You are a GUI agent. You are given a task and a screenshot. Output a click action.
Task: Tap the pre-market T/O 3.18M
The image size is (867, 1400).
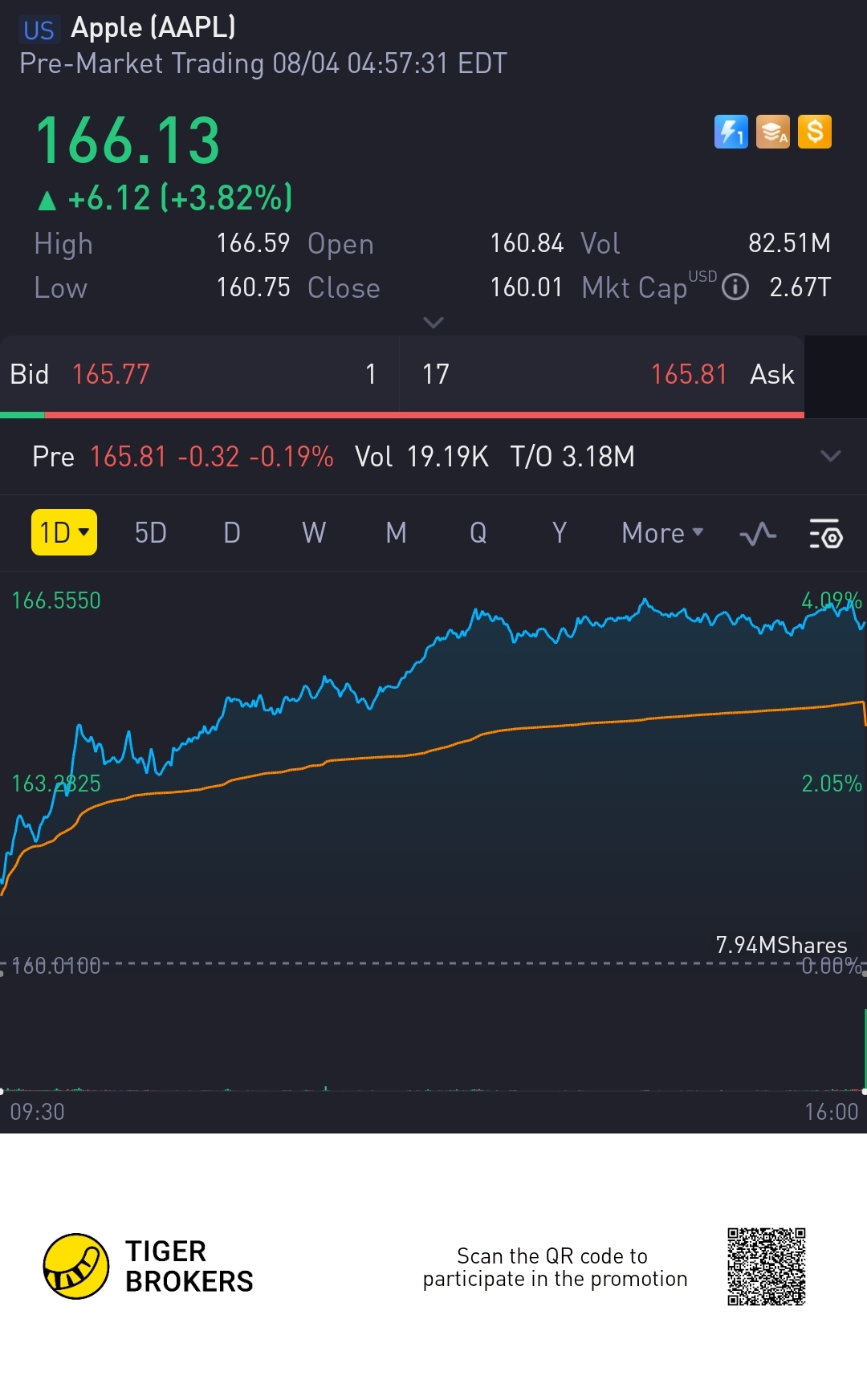click(x=572, y=457)
